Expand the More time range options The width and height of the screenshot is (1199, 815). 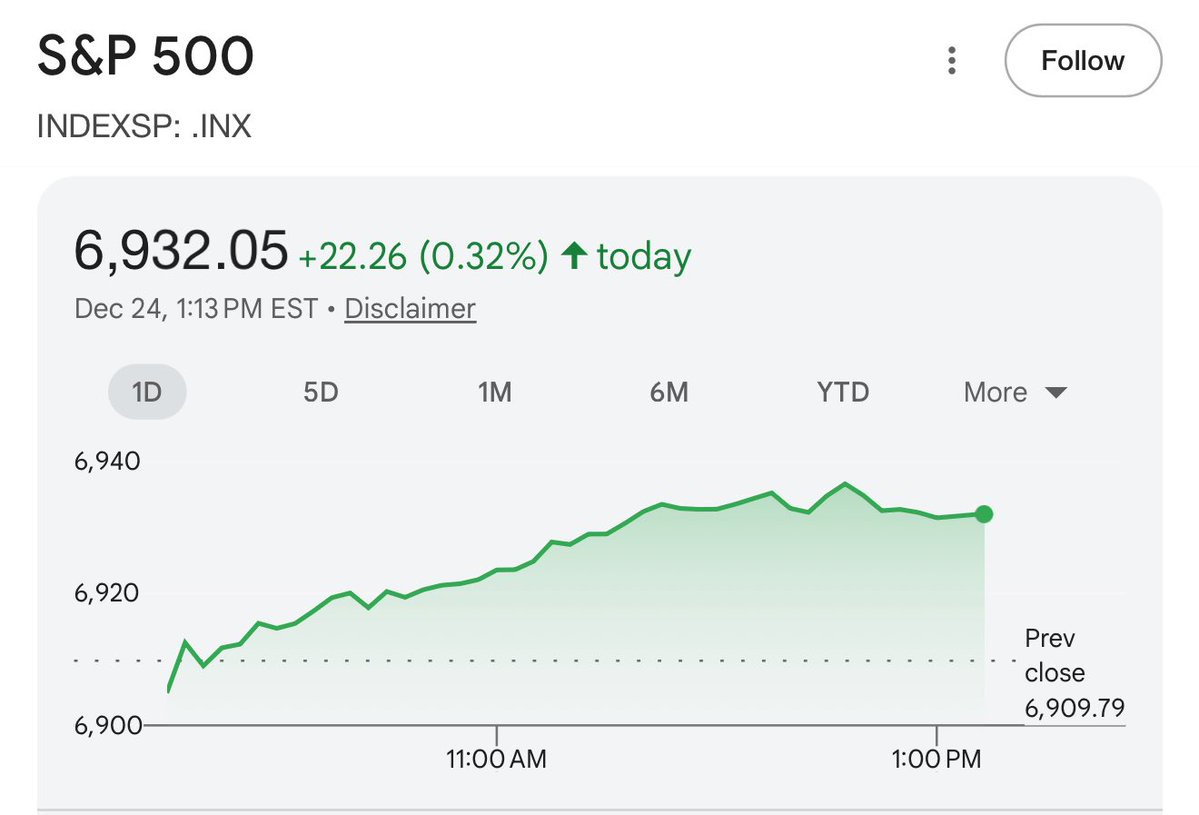[1014, 393]
